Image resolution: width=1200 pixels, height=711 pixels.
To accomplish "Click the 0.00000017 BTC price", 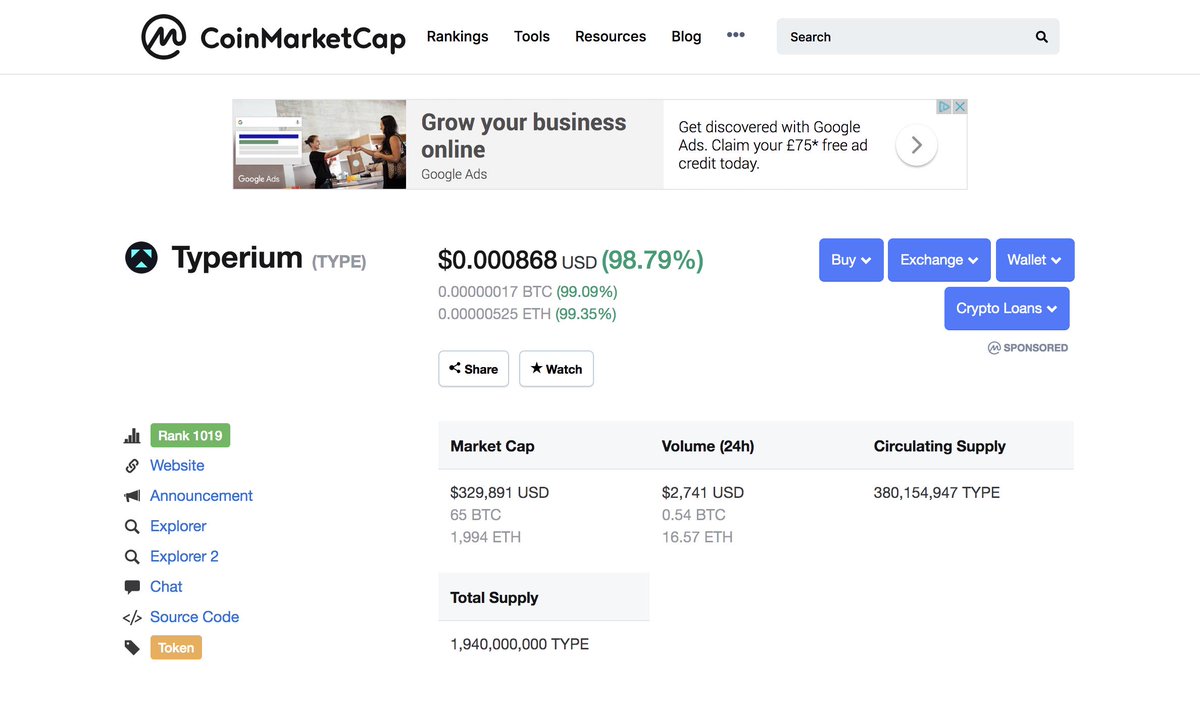I will coord(495,292).
